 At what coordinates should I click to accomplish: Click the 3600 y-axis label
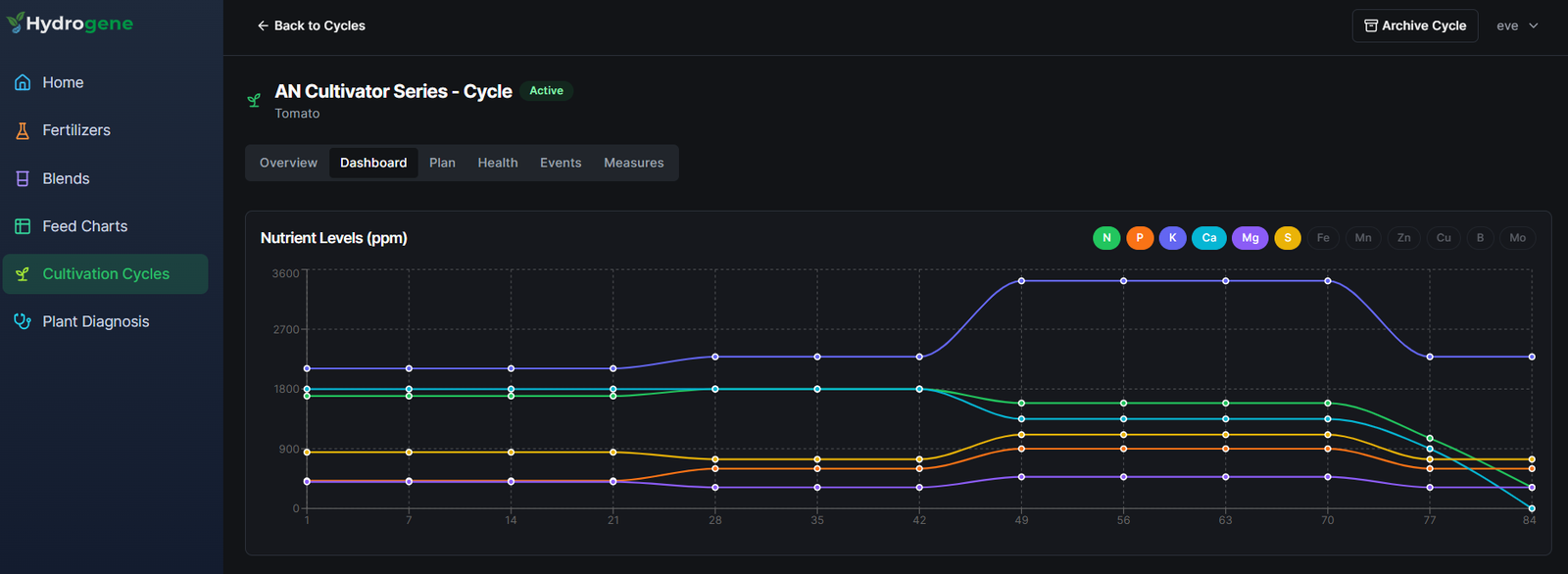pos(286,273)
